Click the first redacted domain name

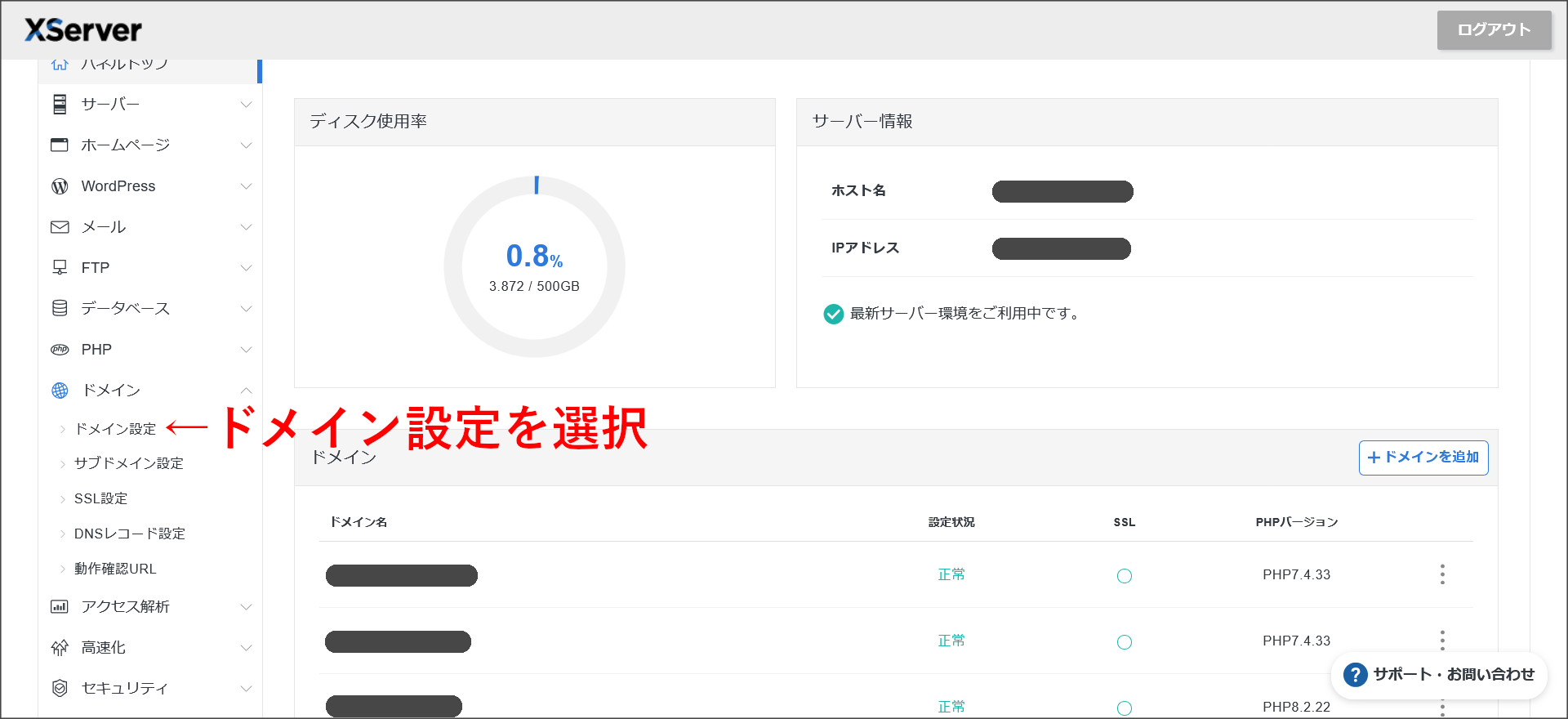coord(402,576)
